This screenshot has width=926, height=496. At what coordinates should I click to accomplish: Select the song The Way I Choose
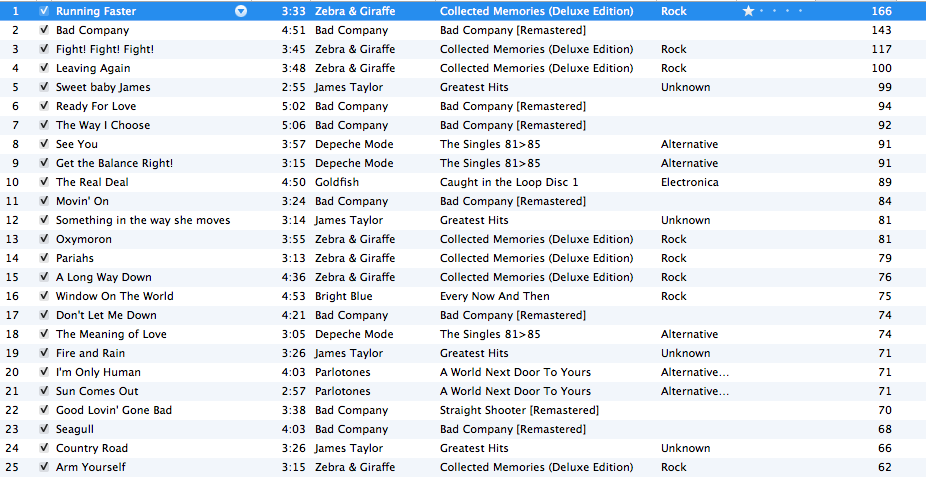pyautogui.click(x=103, y=125)
